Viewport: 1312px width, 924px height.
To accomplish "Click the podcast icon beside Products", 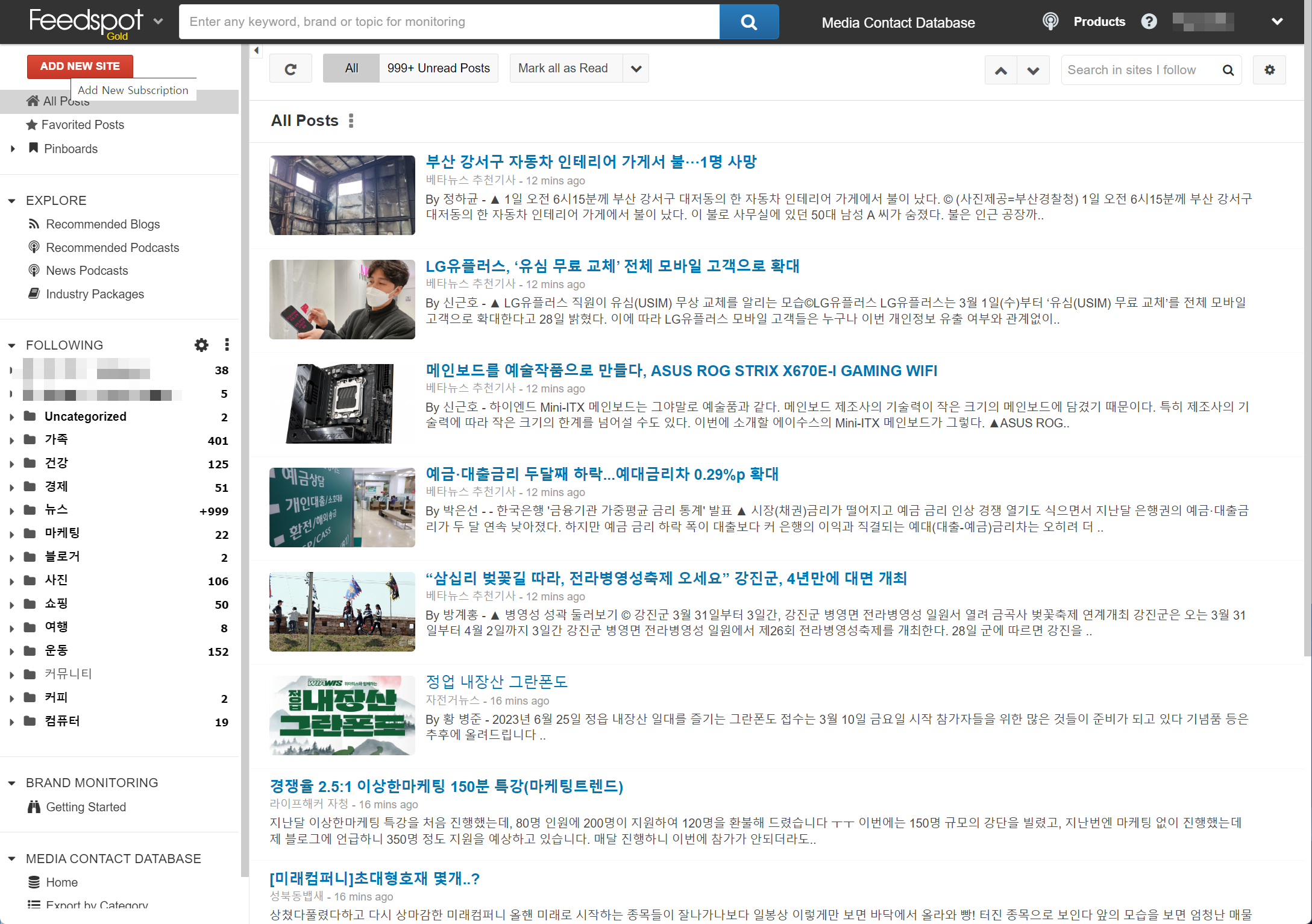I will tap(1050, 22).
